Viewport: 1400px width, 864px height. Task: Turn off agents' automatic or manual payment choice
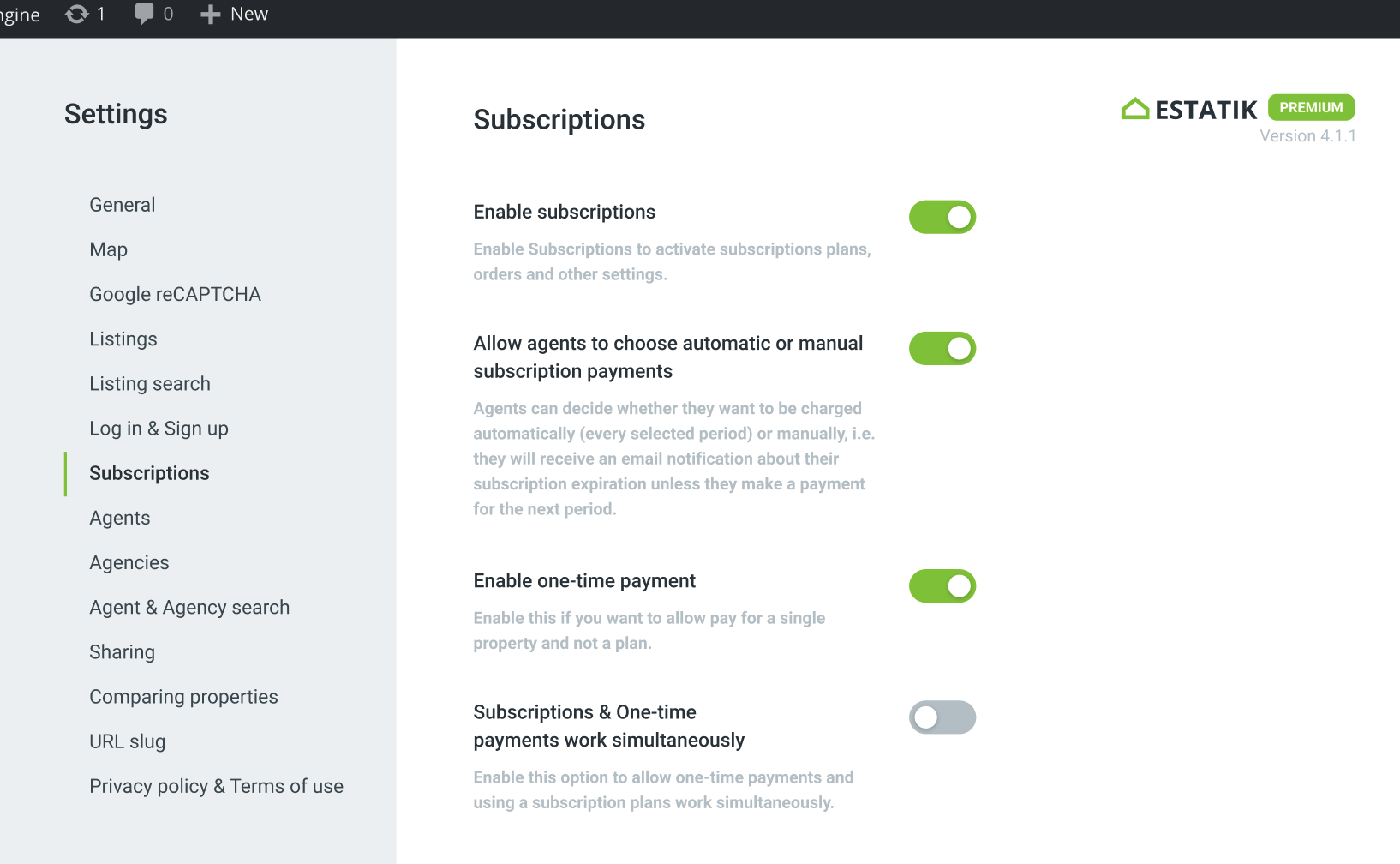(942, 349)
